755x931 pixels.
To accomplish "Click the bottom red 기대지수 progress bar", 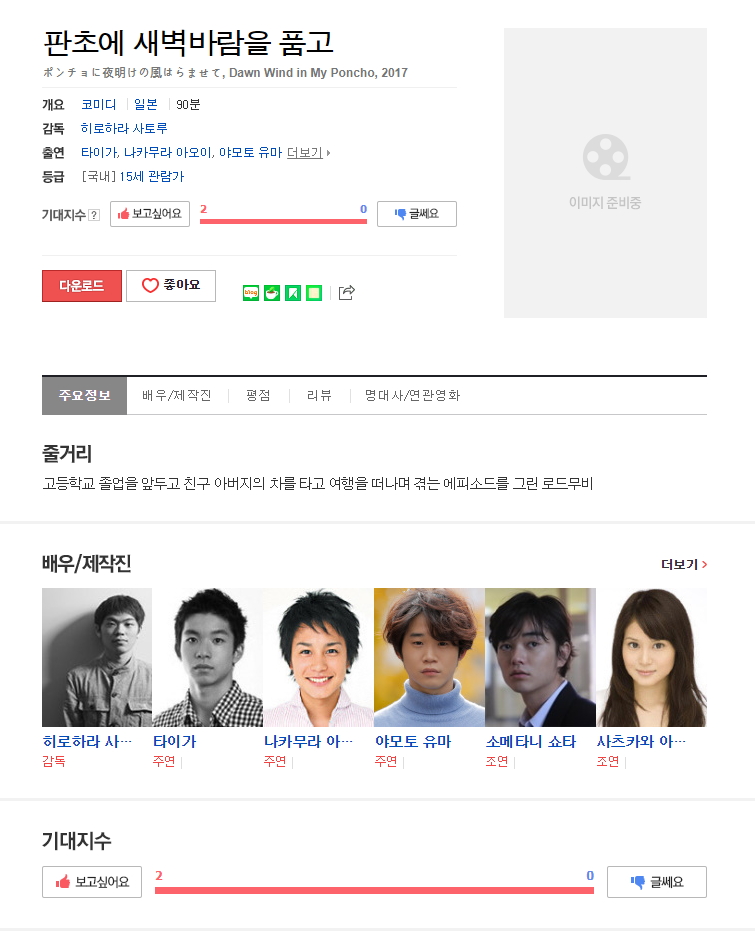I will click(375, 890).
